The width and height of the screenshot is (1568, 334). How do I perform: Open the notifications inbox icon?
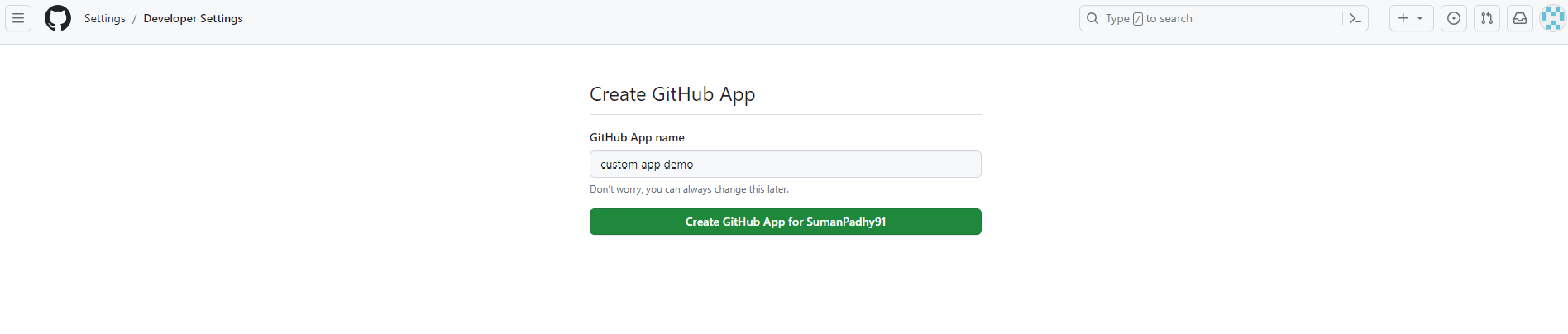(1520, 18)
